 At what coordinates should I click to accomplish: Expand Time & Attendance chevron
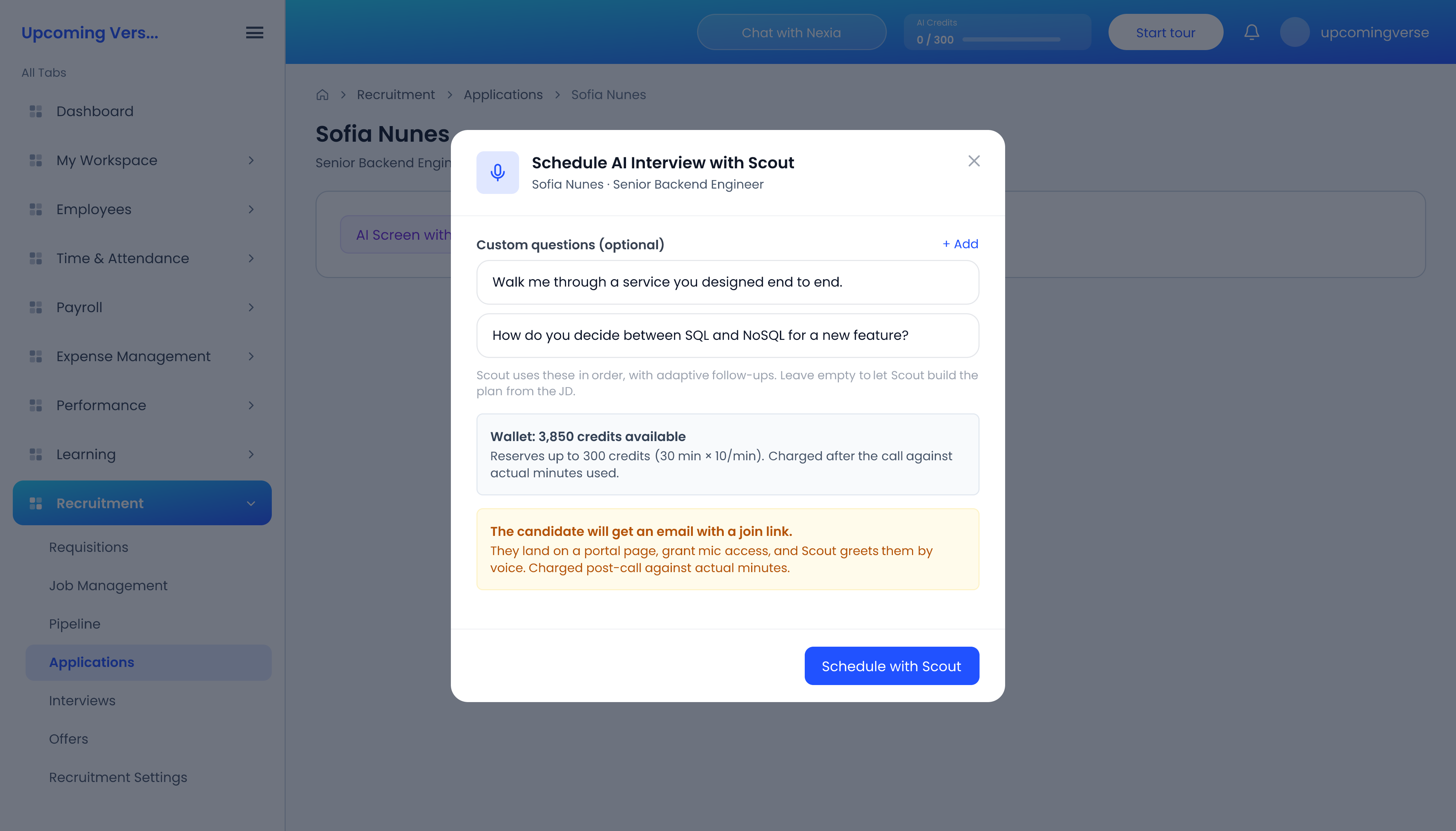(250, 259)
